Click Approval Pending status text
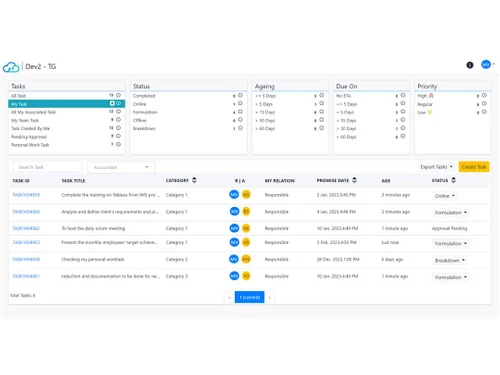500x375 pixels. pyautogui.click(x=449, y=228)
